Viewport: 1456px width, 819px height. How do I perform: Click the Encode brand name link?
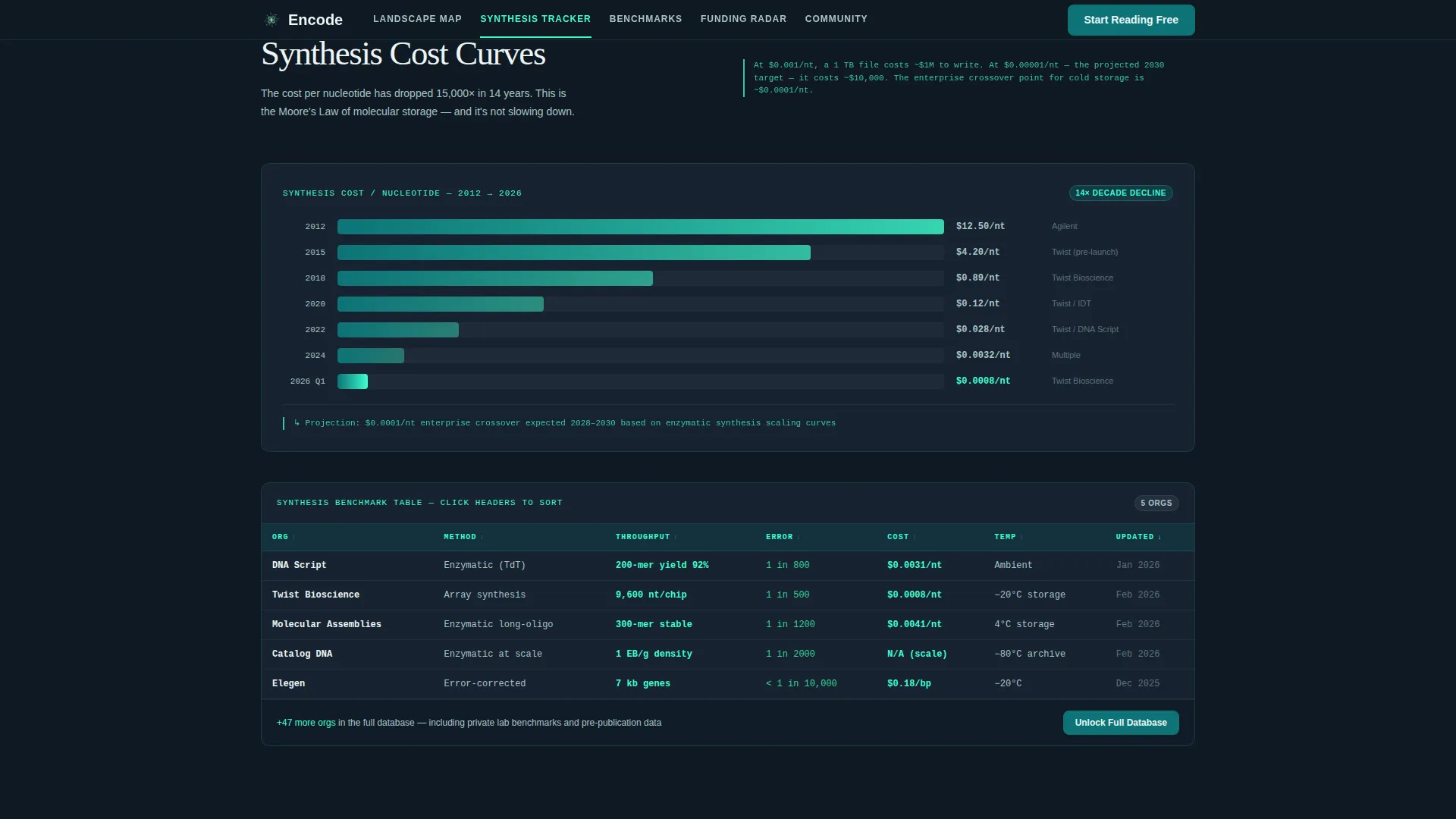315,20
